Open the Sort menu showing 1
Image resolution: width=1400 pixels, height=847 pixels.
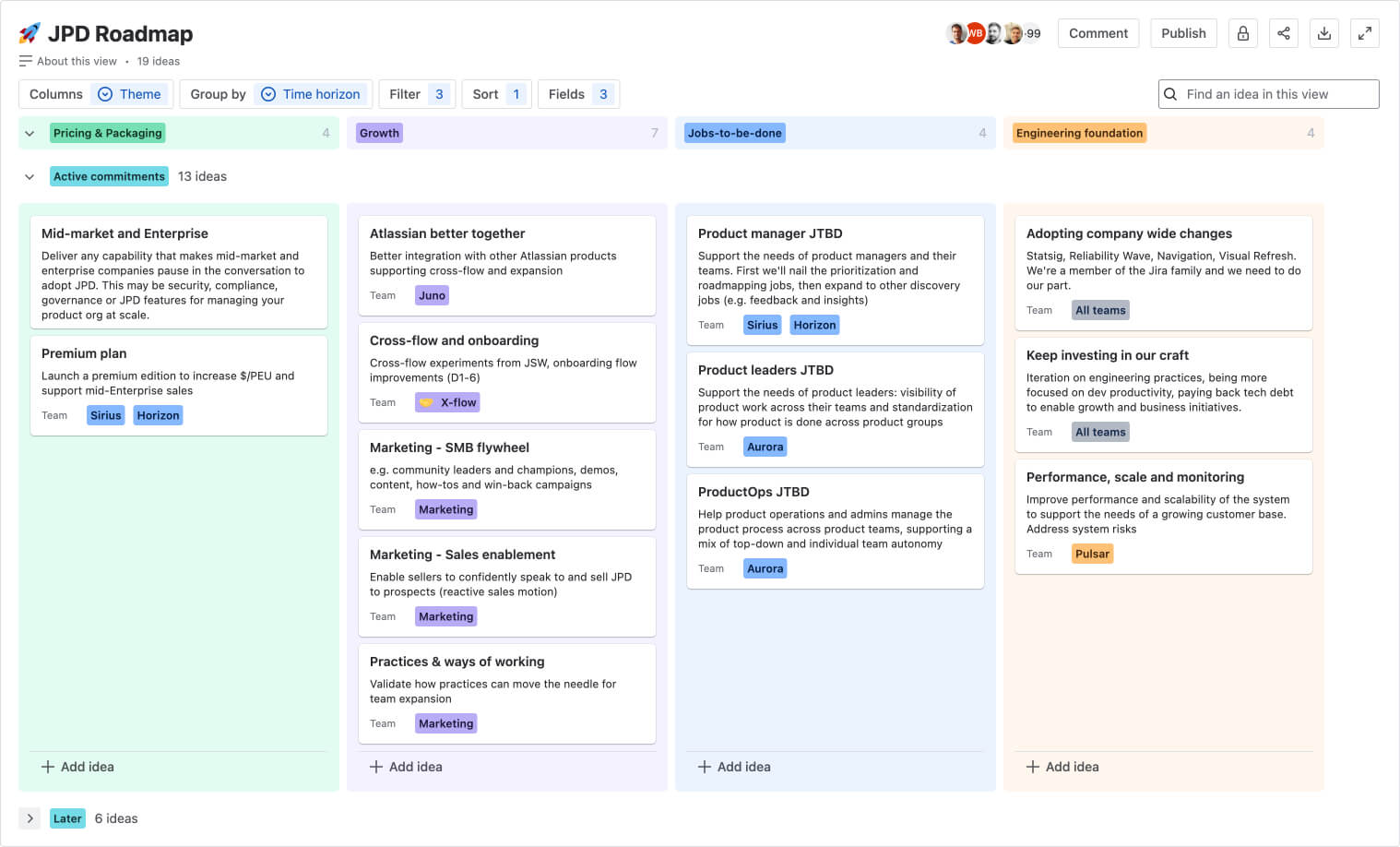point(497,94)
